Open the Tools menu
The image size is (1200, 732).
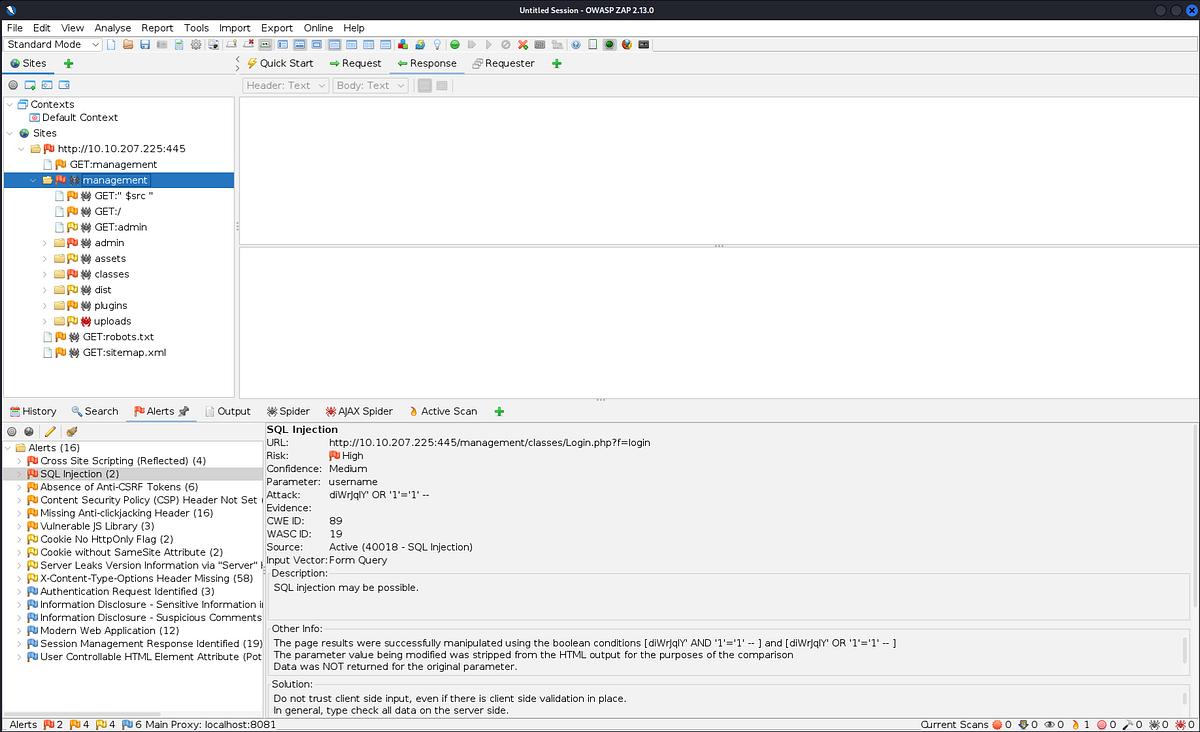click(x=197, y=28)
